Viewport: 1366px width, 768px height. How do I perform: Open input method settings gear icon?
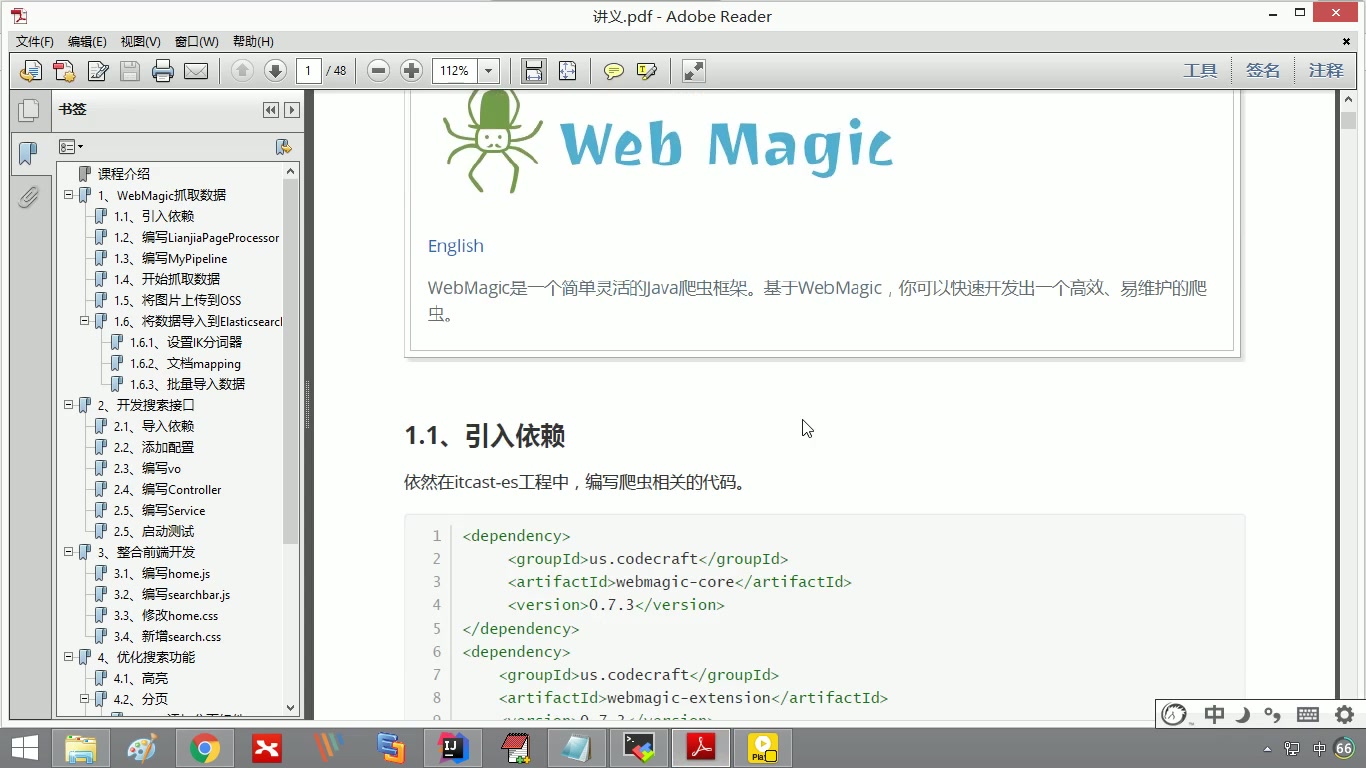coord(1345,714)
